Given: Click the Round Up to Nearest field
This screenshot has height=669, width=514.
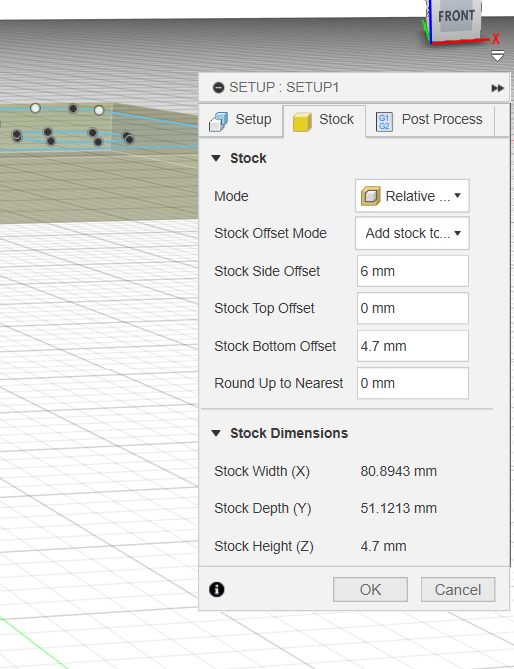Looking at the screenshot, I should (412, 383).
